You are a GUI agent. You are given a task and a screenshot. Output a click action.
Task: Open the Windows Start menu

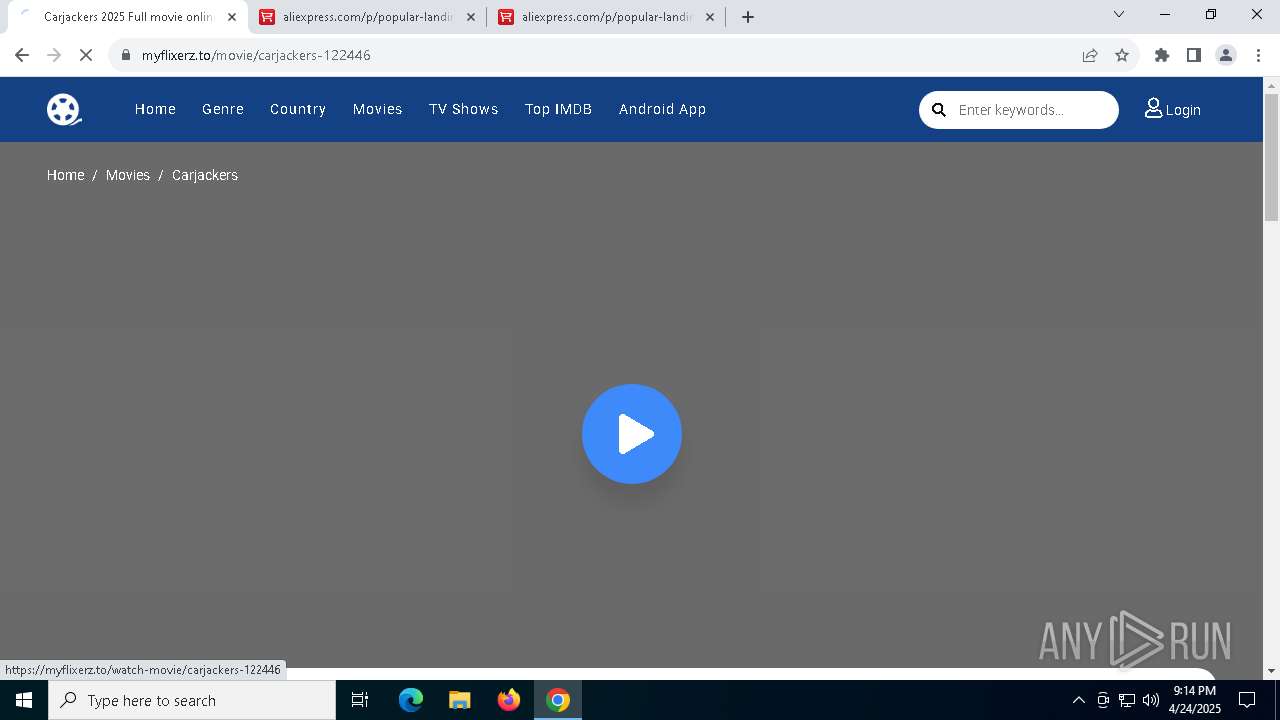(x=24, y=700)
